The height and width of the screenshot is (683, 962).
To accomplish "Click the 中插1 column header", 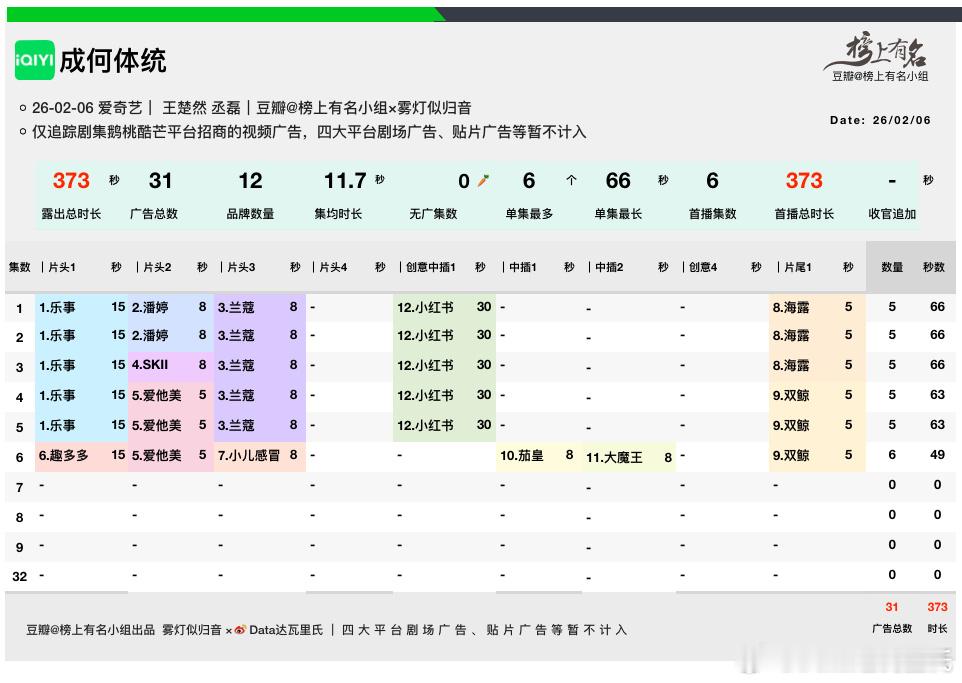I will click(523, 267).
